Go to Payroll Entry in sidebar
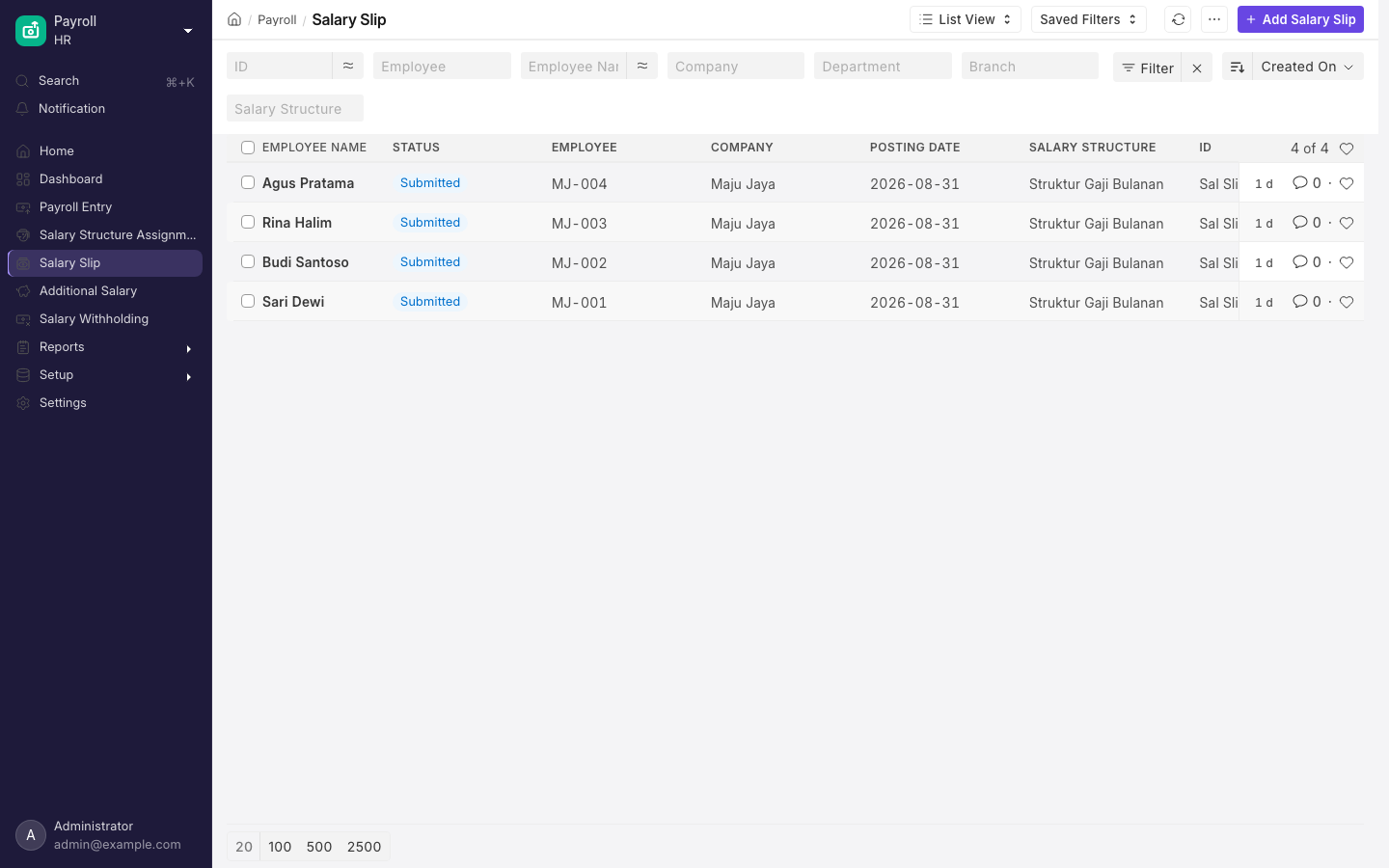 (106, 207)
